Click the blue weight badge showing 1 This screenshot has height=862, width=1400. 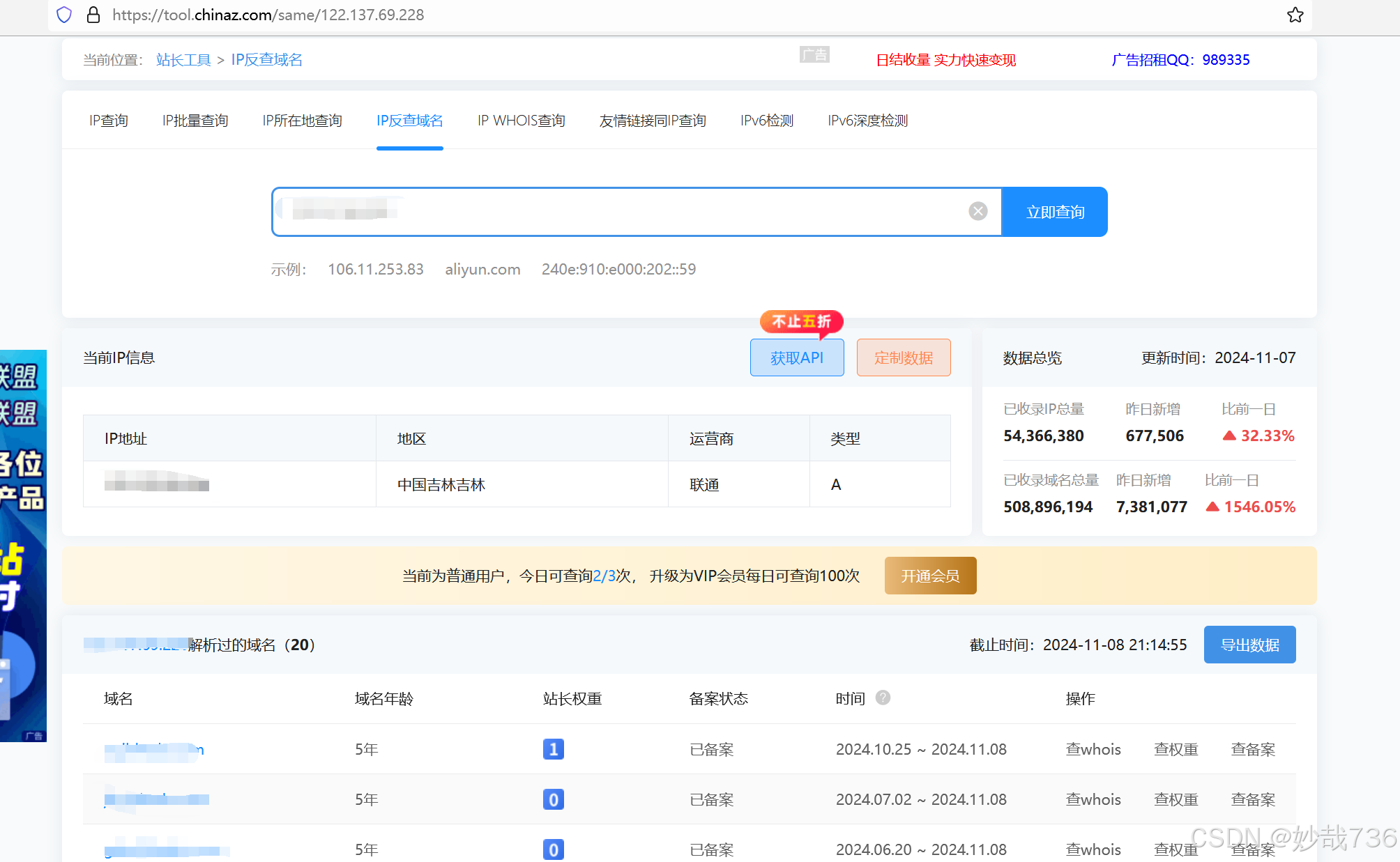pos(553,749)
